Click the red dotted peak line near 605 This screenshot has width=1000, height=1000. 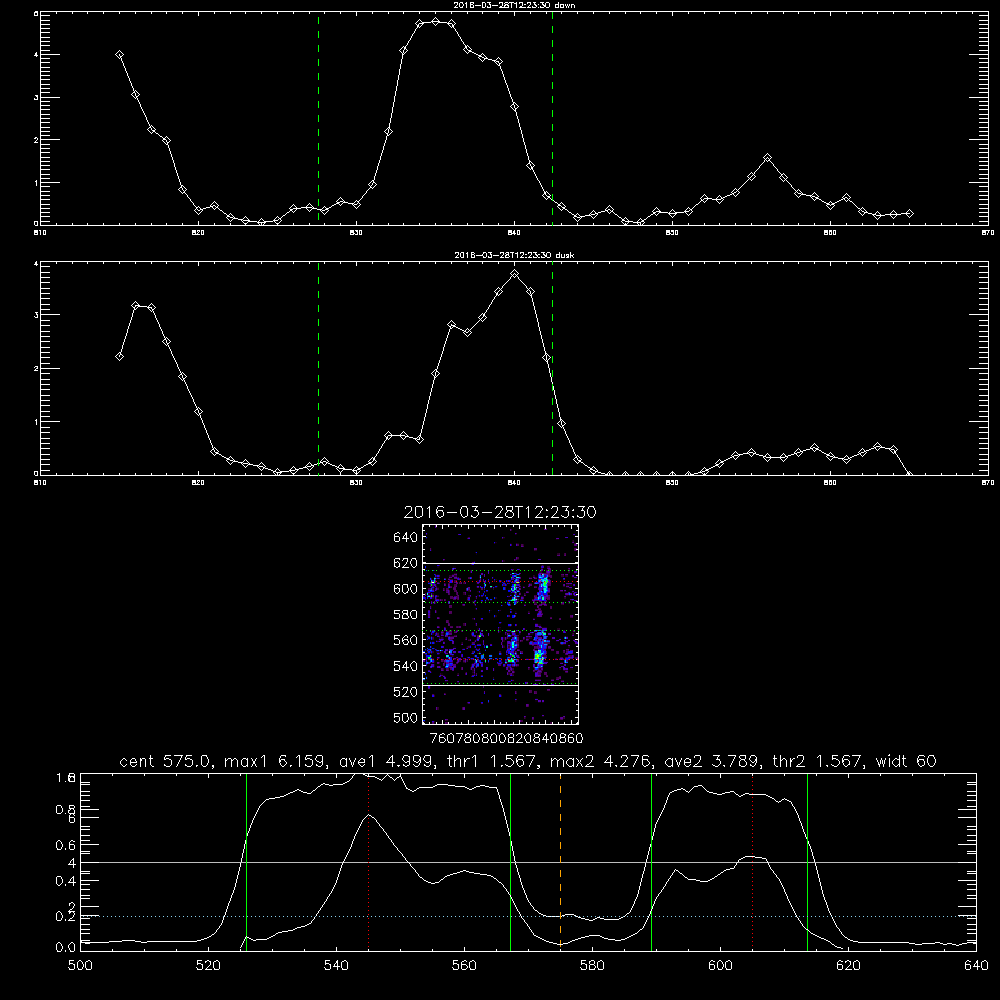coord(753,862)
